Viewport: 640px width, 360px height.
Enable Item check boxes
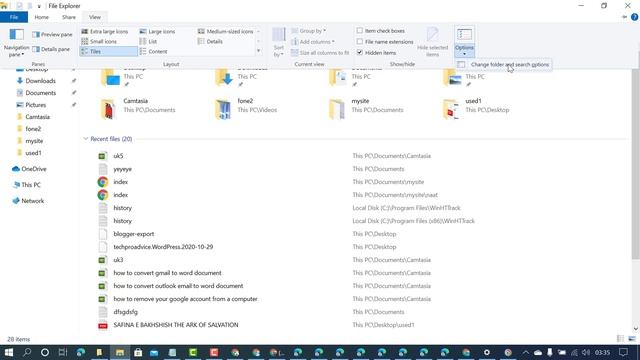point(360,31)
